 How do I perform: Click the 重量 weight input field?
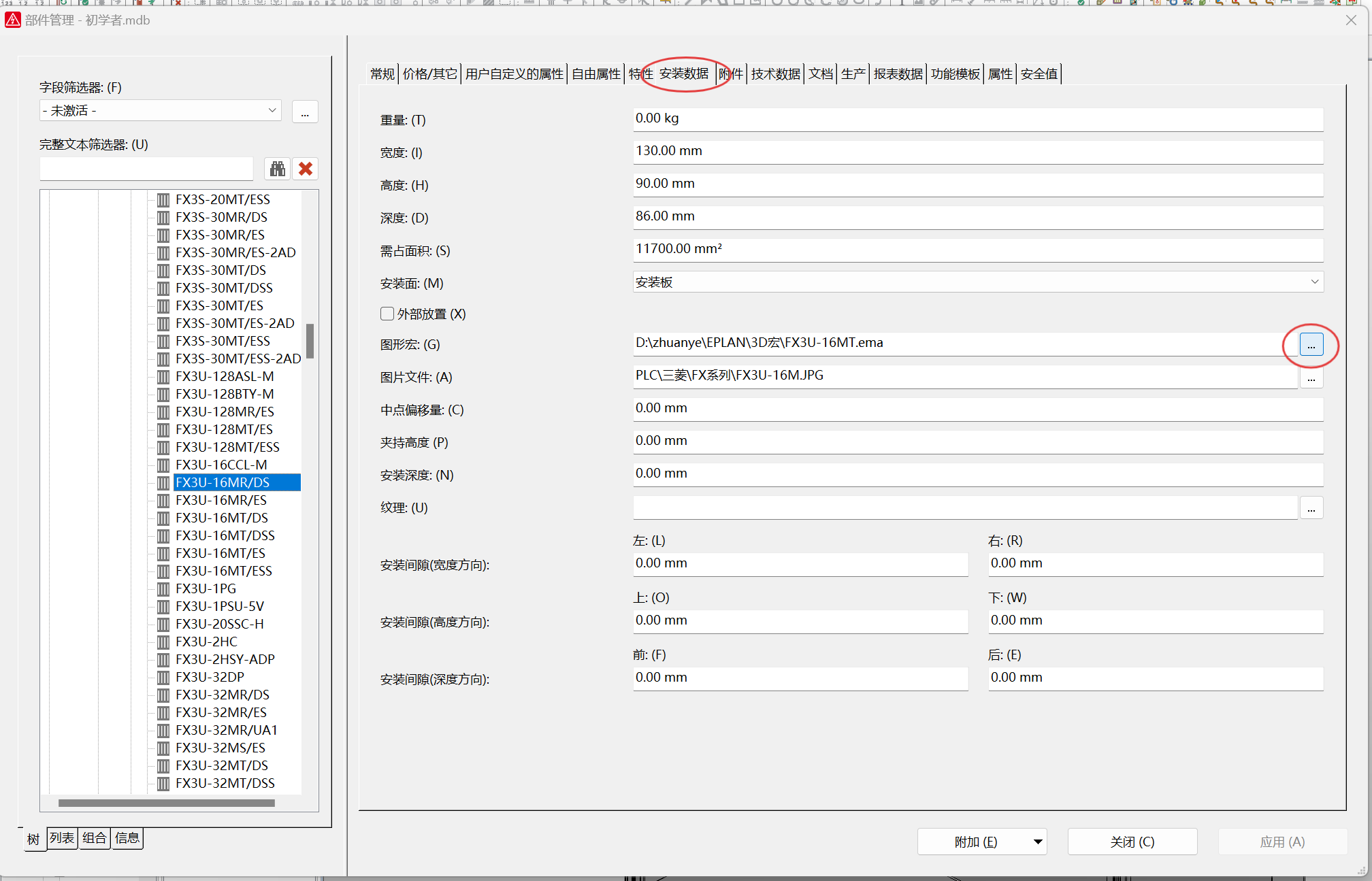click(977, 119)
